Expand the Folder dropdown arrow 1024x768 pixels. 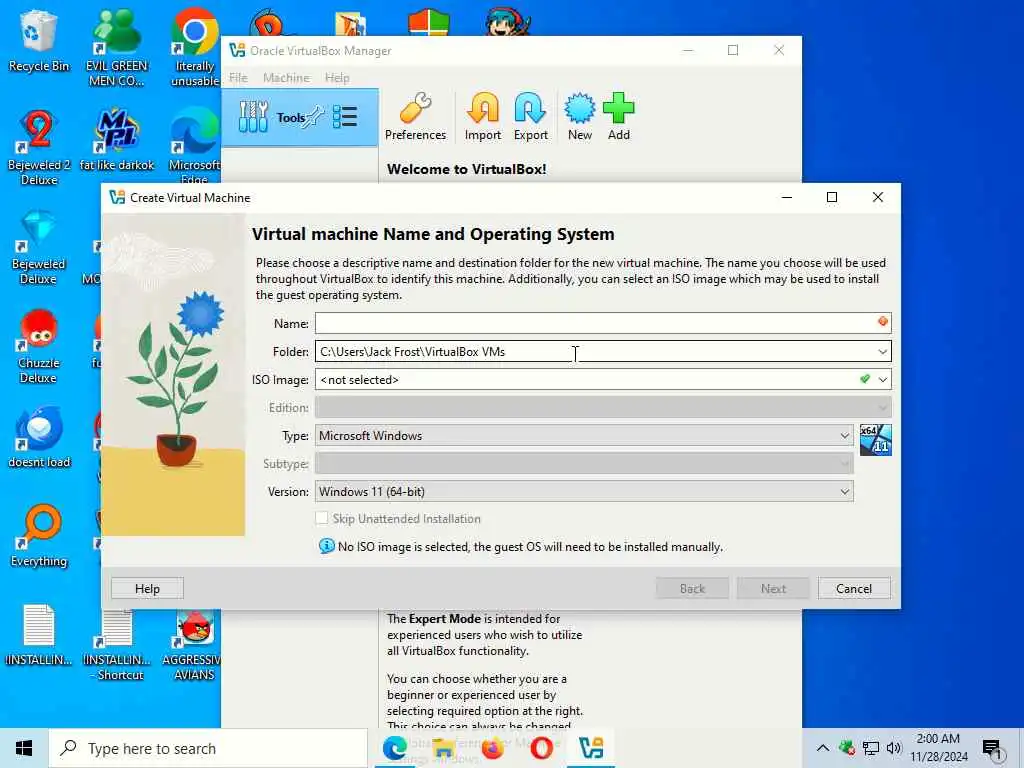click(x=882, y=351)
